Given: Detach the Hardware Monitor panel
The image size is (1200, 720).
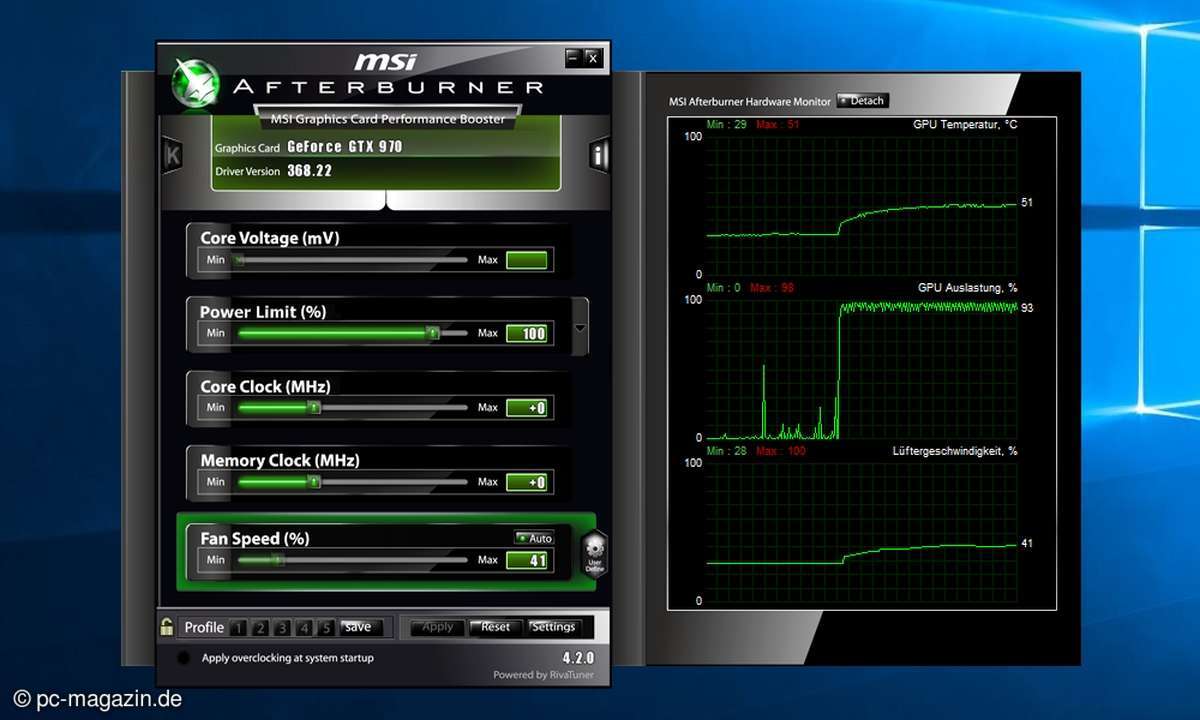Looking at the screenshot, I should 862,101.
